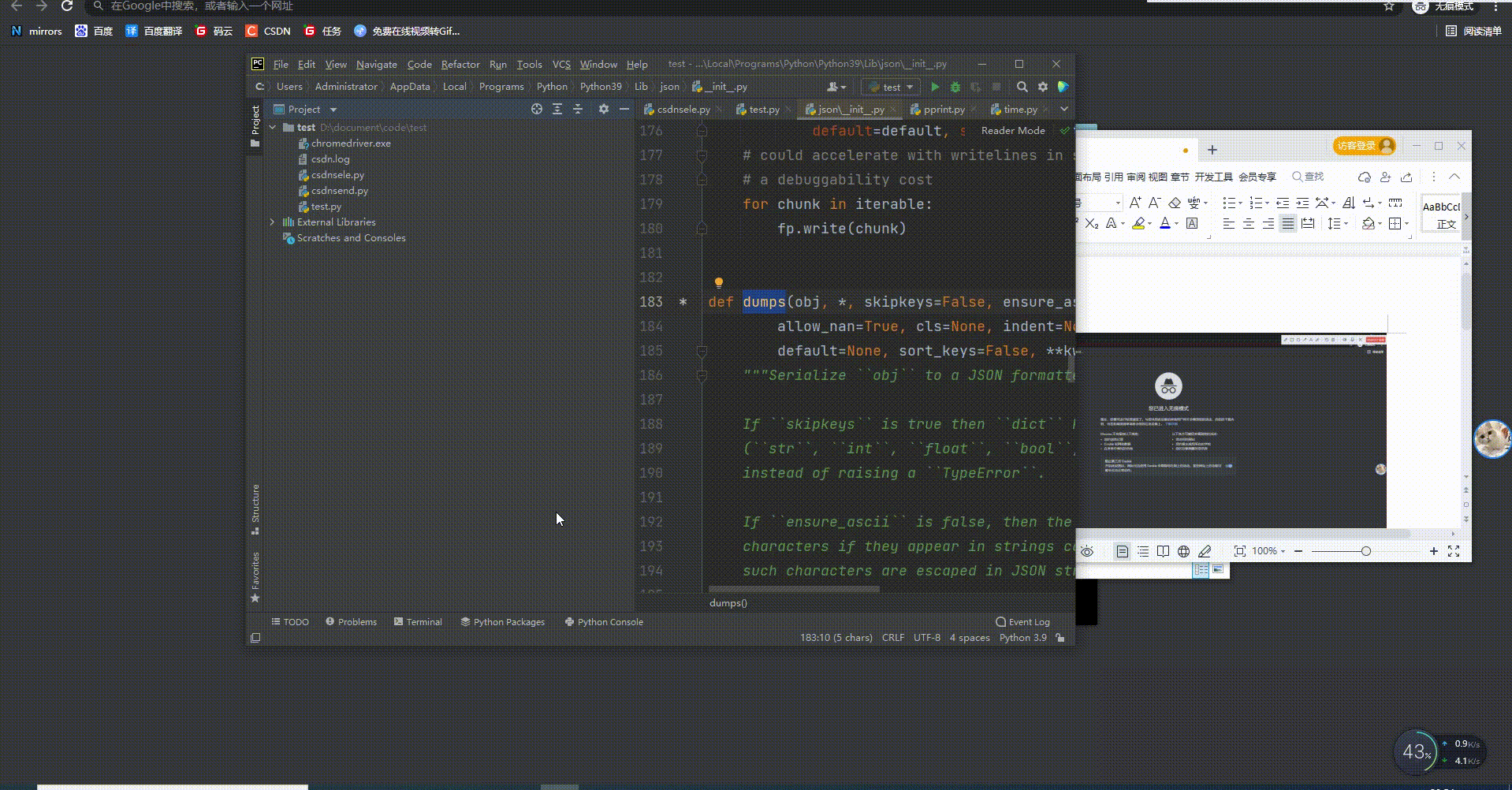Click the intention lightbulb above line 183
The height and width of the screenshot is (790, 1512).
[719, 282]
